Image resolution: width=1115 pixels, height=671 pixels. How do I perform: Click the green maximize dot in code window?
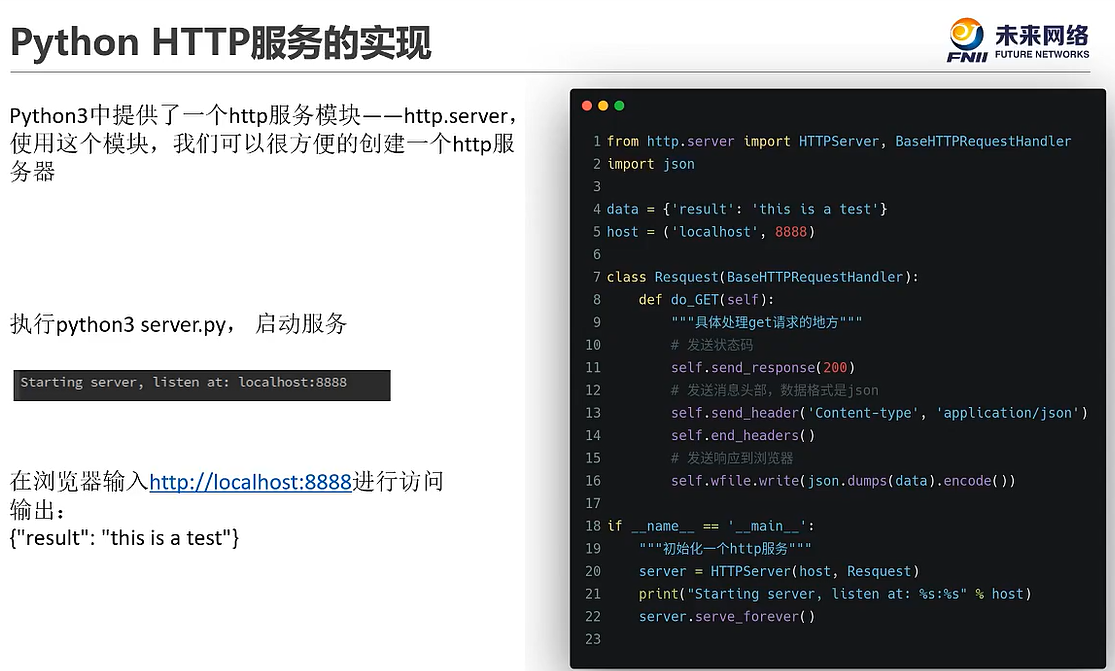tap(619, 106)
